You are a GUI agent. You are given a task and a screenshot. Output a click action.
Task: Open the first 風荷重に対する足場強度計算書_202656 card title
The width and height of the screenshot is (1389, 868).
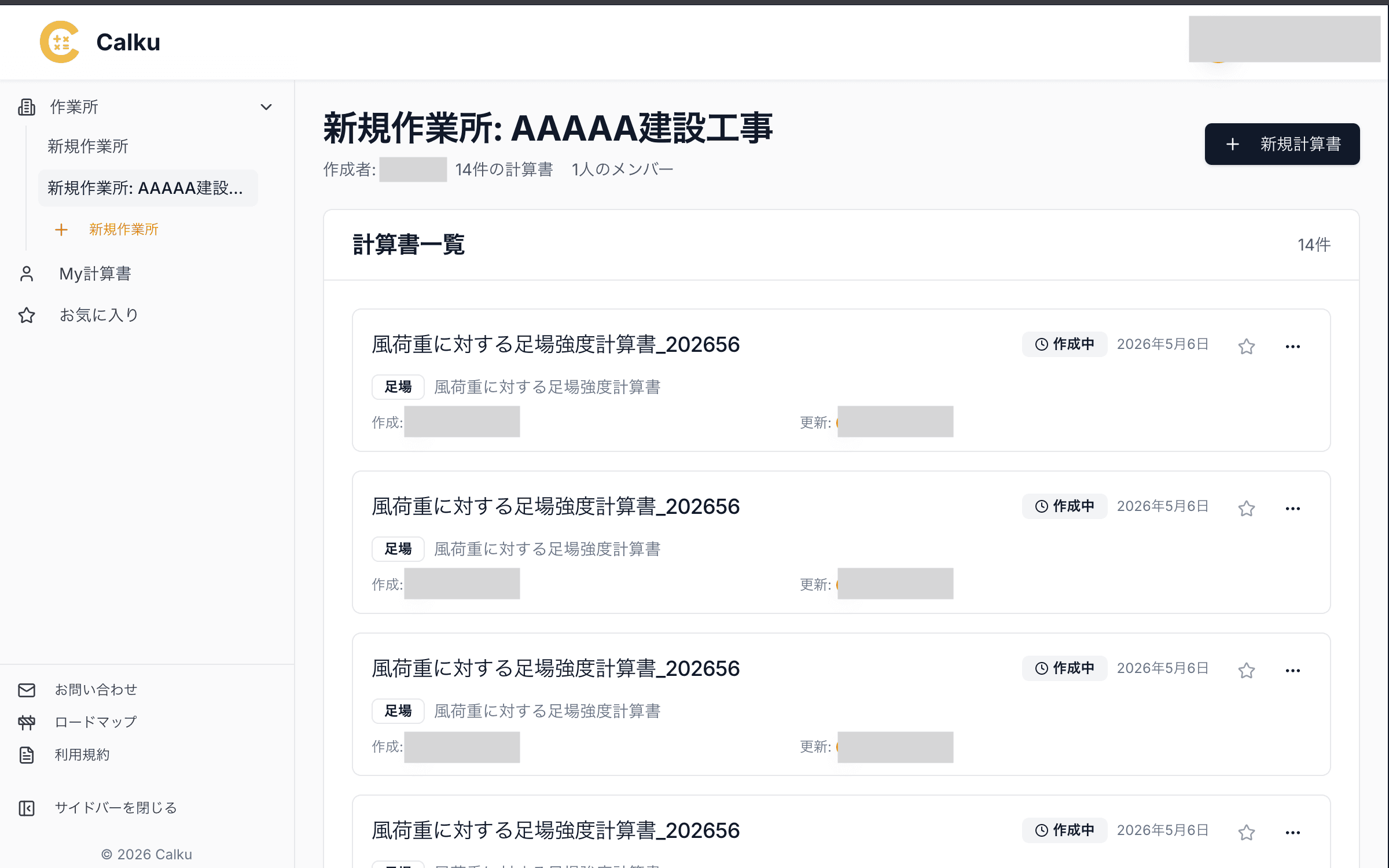tap(556, 345)
